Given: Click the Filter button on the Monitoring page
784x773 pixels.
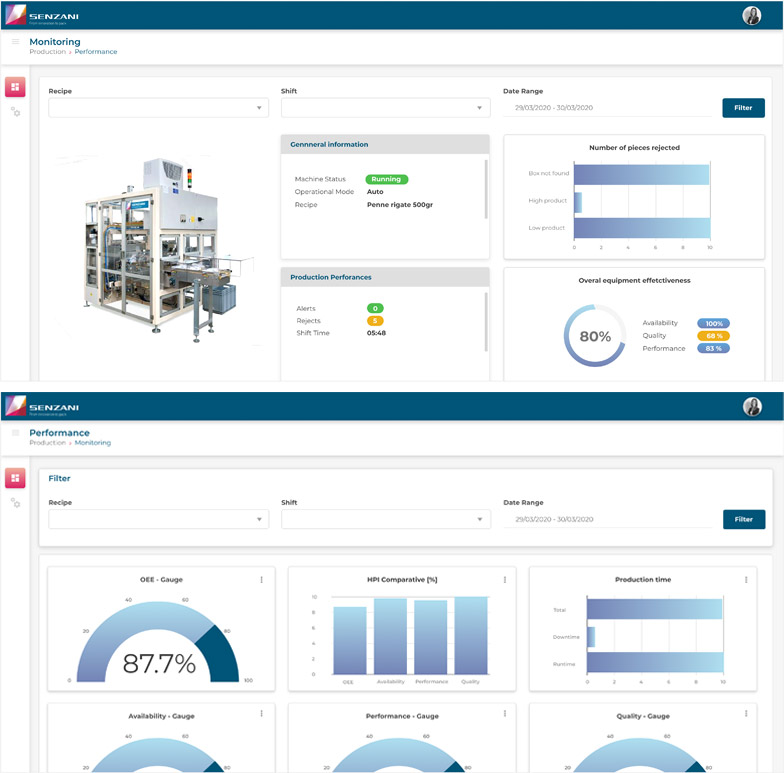Looking at the screenshot, I should coord(744,108).
